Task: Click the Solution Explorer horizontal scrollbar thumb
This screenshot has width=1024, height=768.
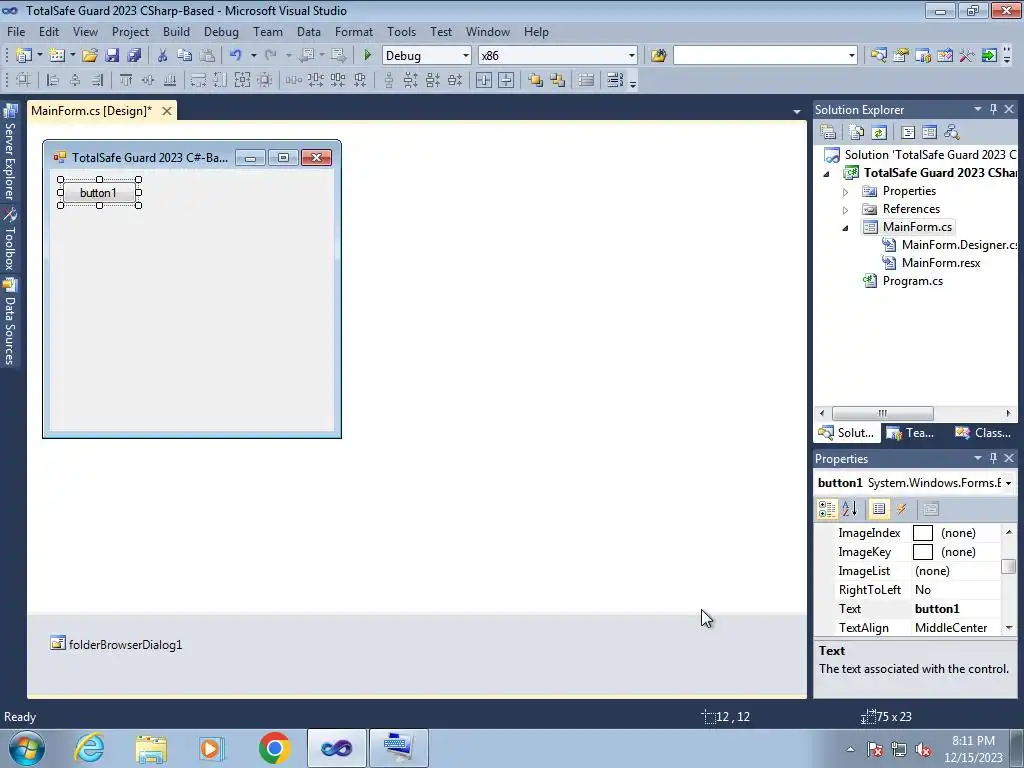Action: tap(882, 413)
